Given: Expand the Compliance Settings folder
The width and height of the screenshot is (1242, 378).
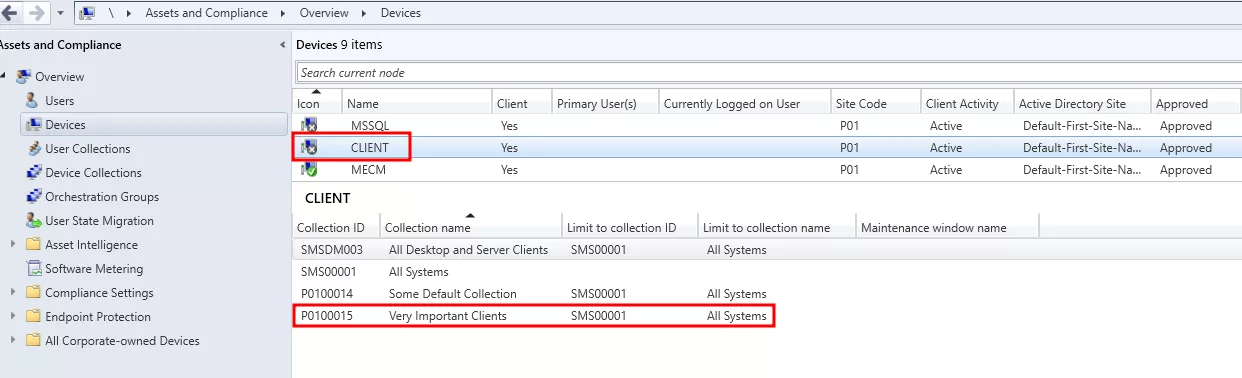Looking at the screenshot, I should [14, 293].
